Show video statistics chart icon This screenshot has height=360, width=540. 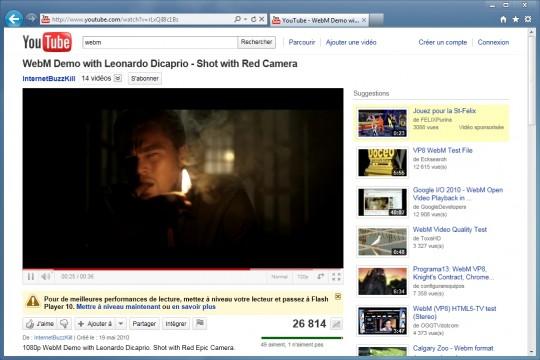[336, 324]
